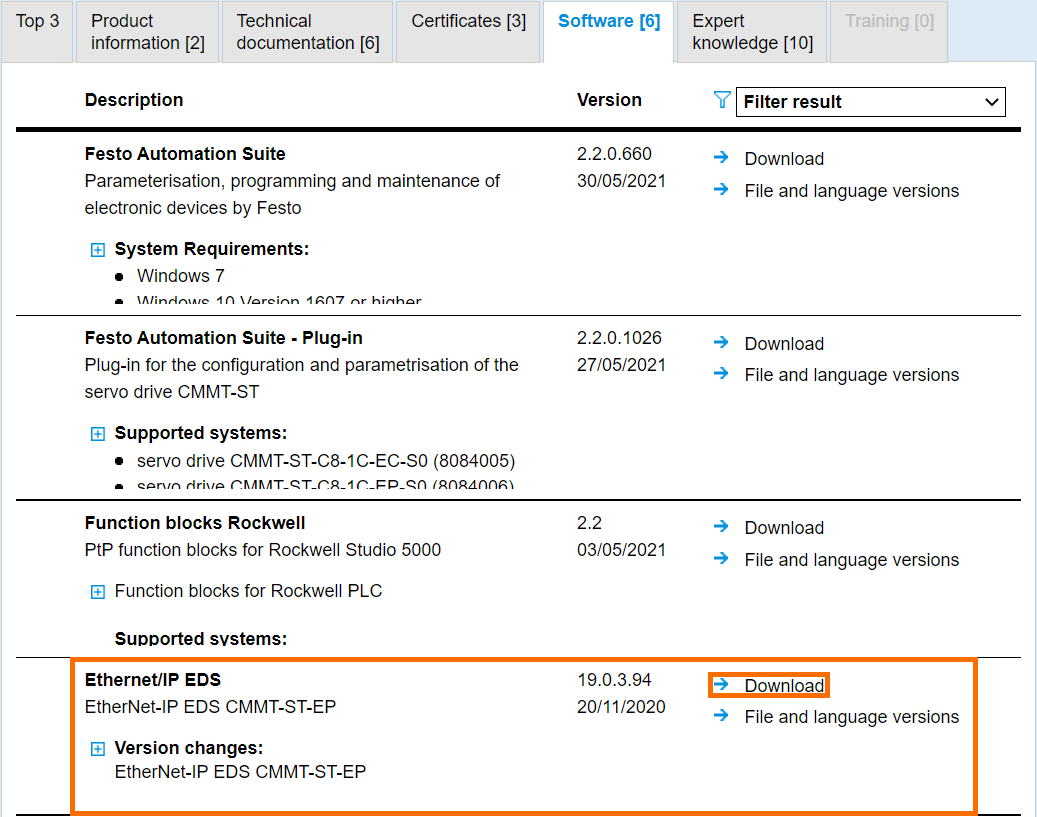Viewport: 1037px width, 817px height.
Task: Click arrow icon for Rockwell file versions
Action: point(721,559)
